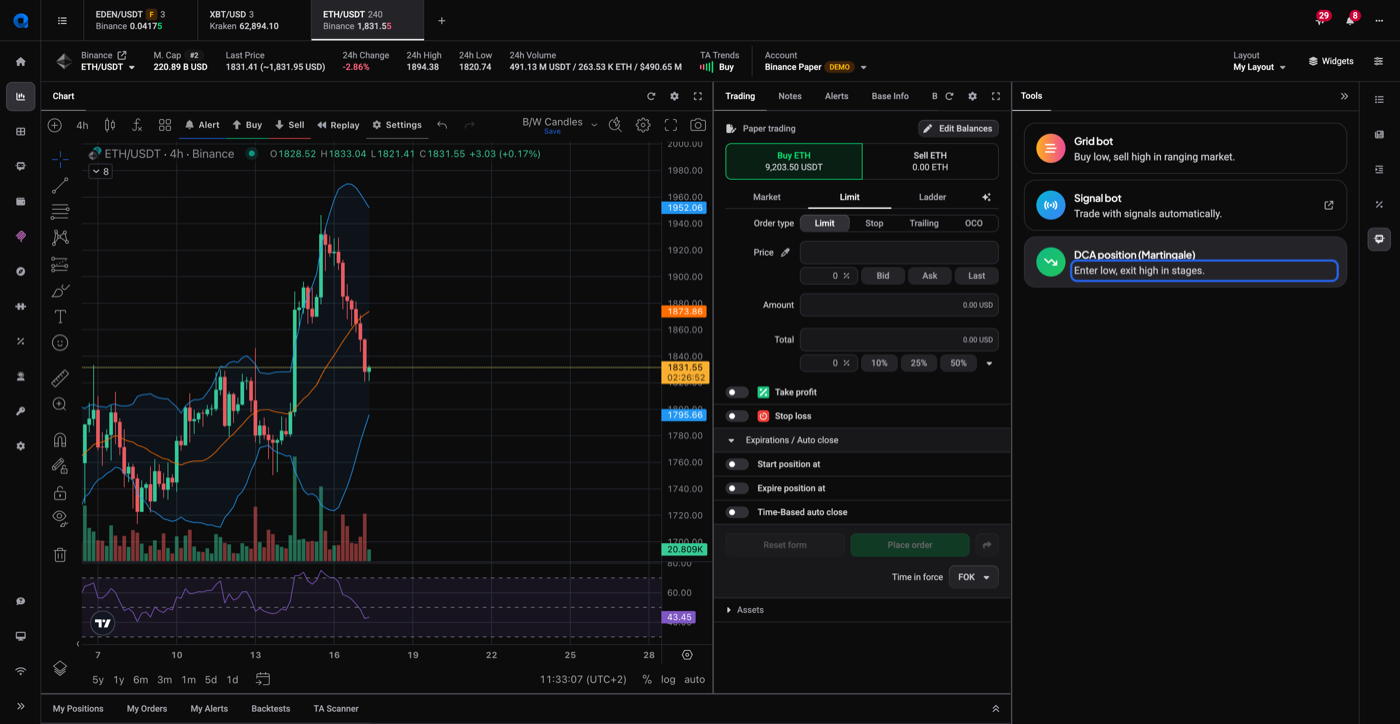The height and width of the screenshot is (724, 1400).
Task: Go to the home sidebar icon
Action: coord(20,61)
